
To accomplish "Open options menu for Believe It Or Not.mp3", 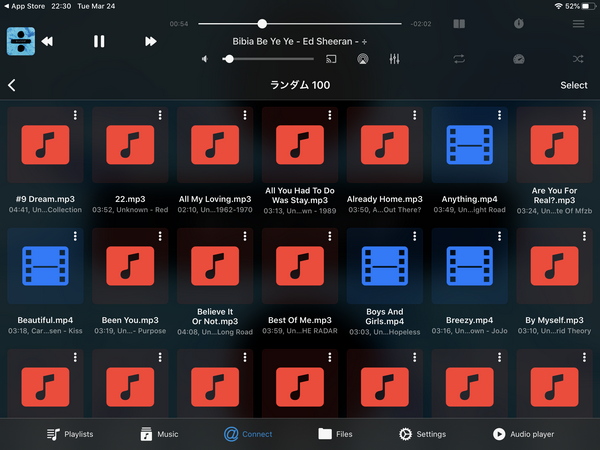I will point(245,236).
